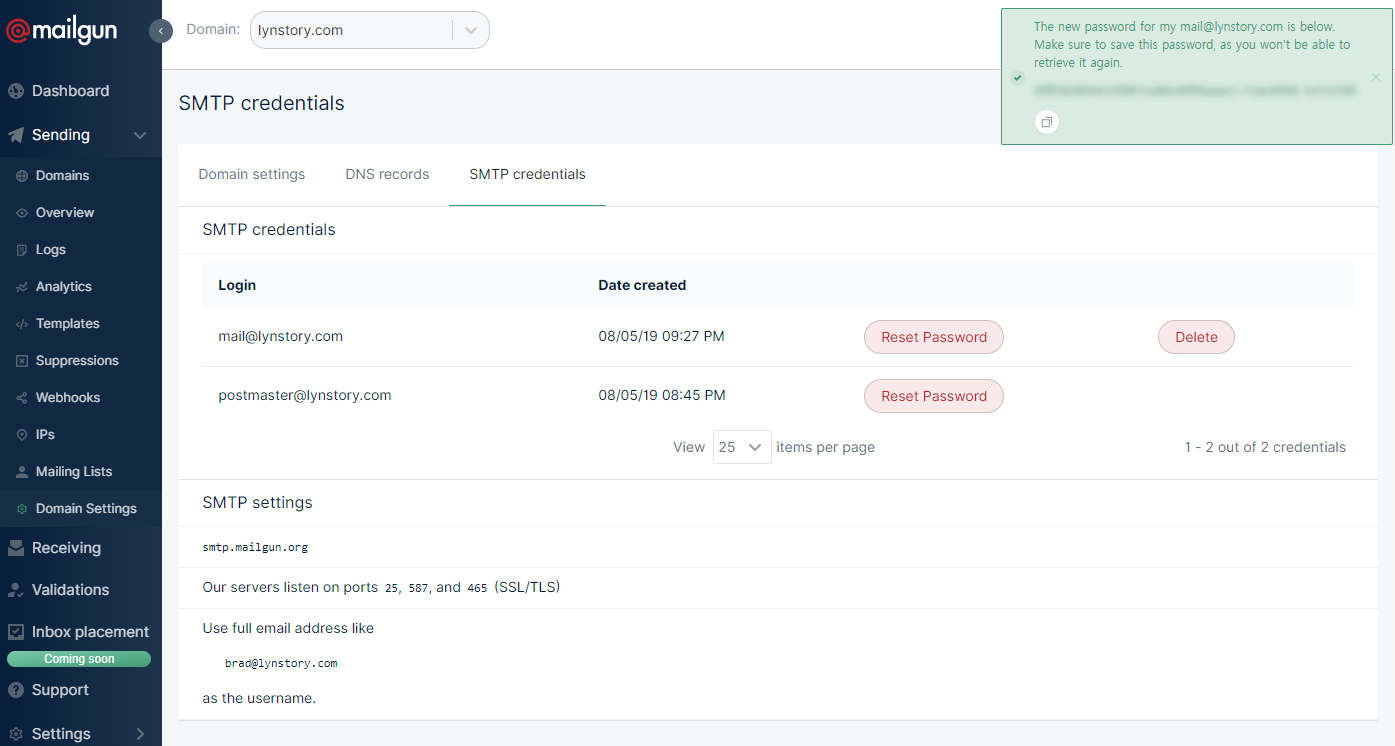Image resolution: width=1395 pixels, height=746 pixels.
Task: Click the credentials count text
Action: click(x=1265, y=447)
